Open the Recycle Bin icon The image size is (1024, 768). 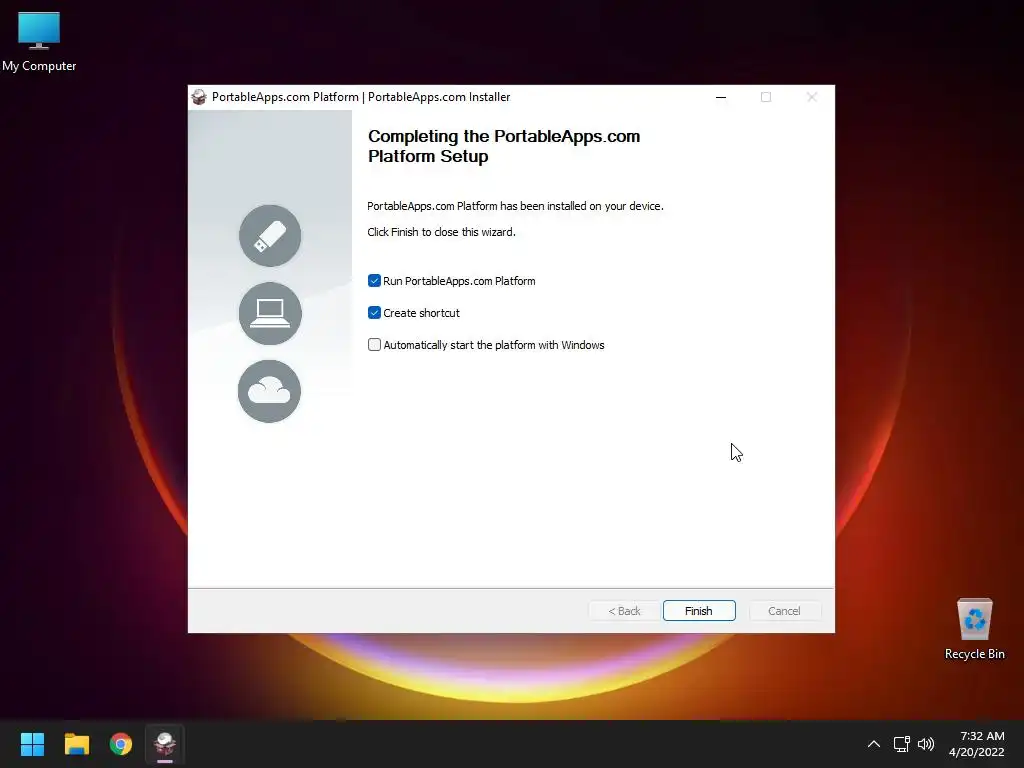(974, 630)
